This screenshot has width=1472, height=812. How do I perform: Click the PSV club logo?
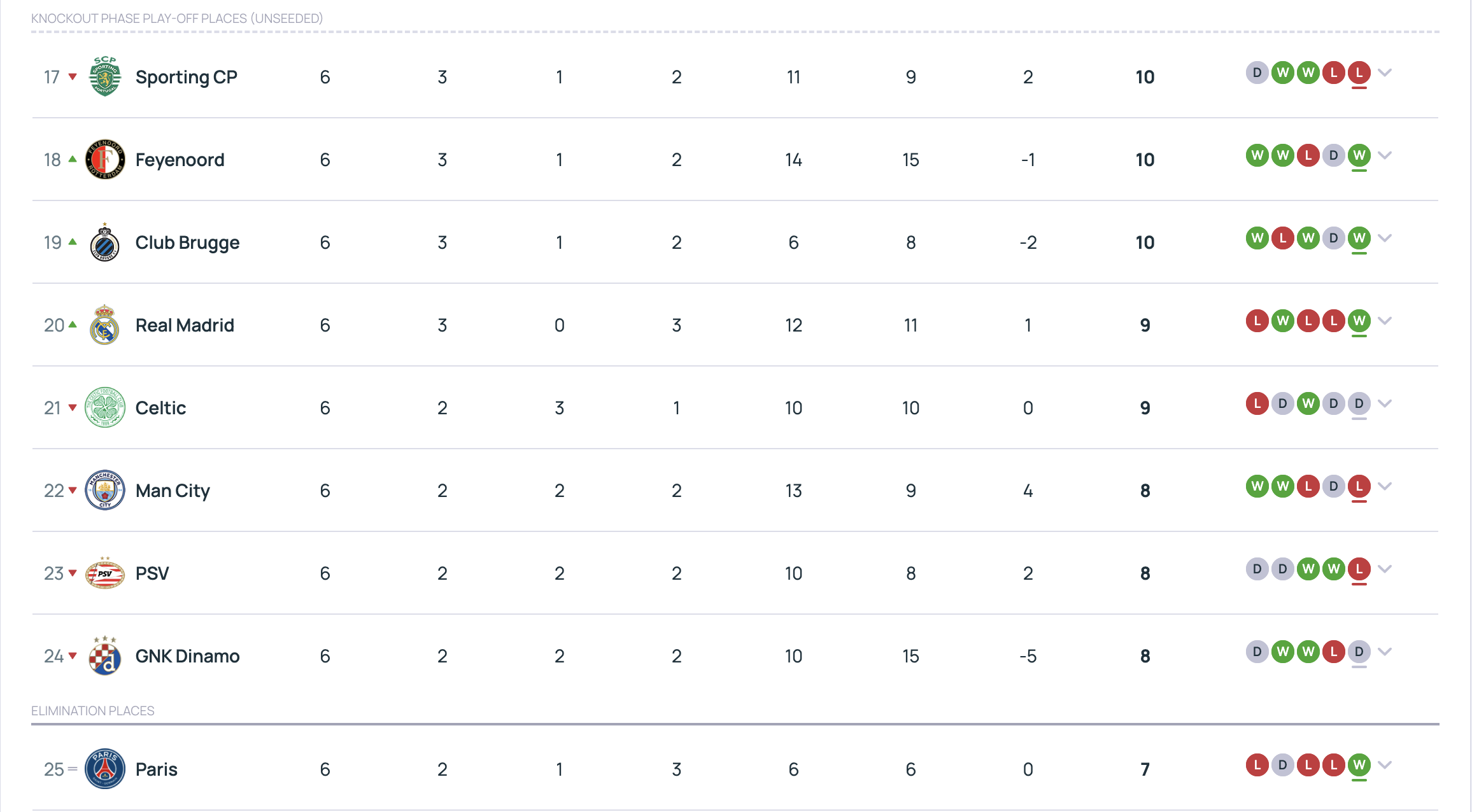(x=105, y=573)
